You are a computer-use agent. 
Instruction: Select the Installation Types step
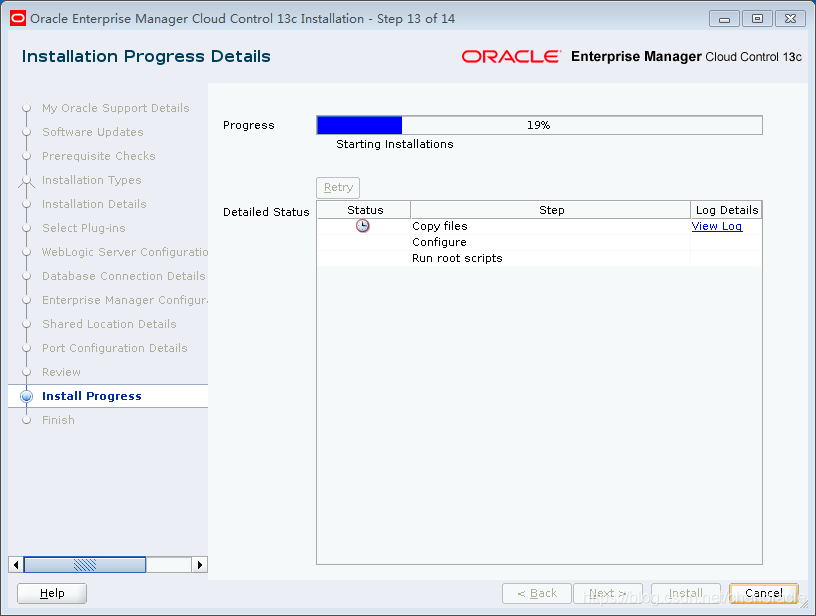point(92,180)
